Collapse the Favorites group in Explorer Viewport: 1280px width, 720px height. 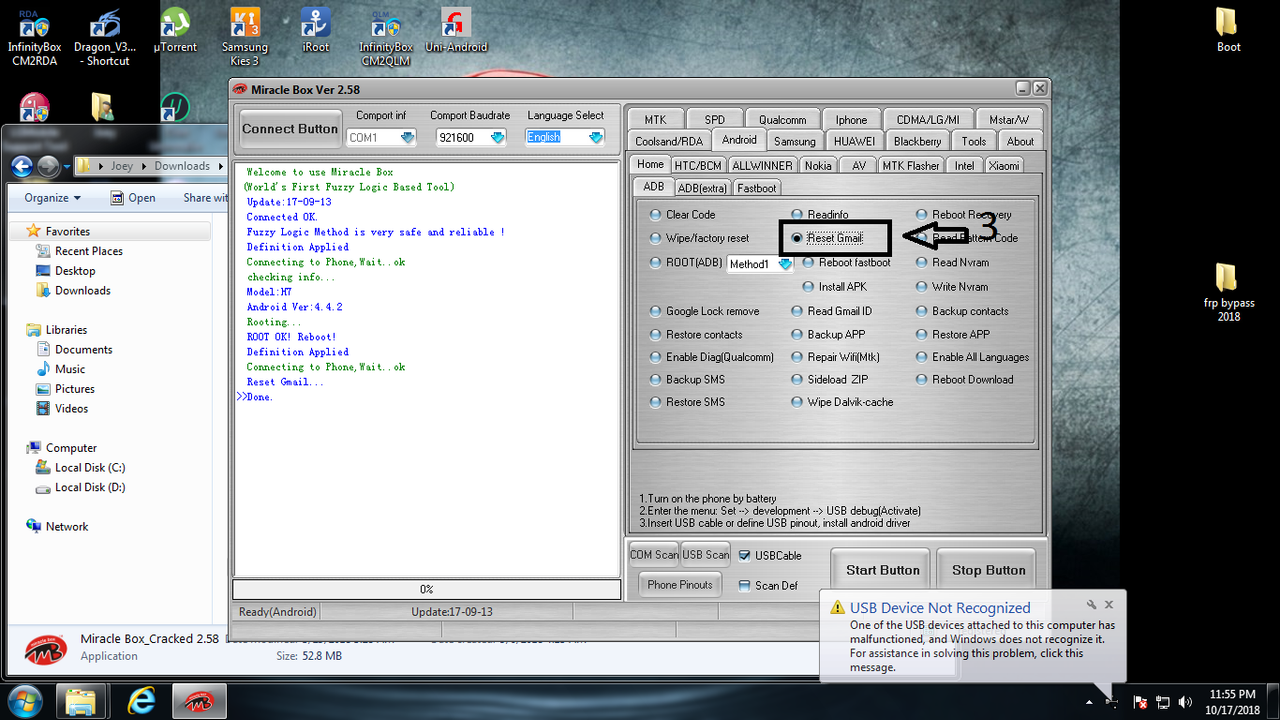click(x=17, y=231)
